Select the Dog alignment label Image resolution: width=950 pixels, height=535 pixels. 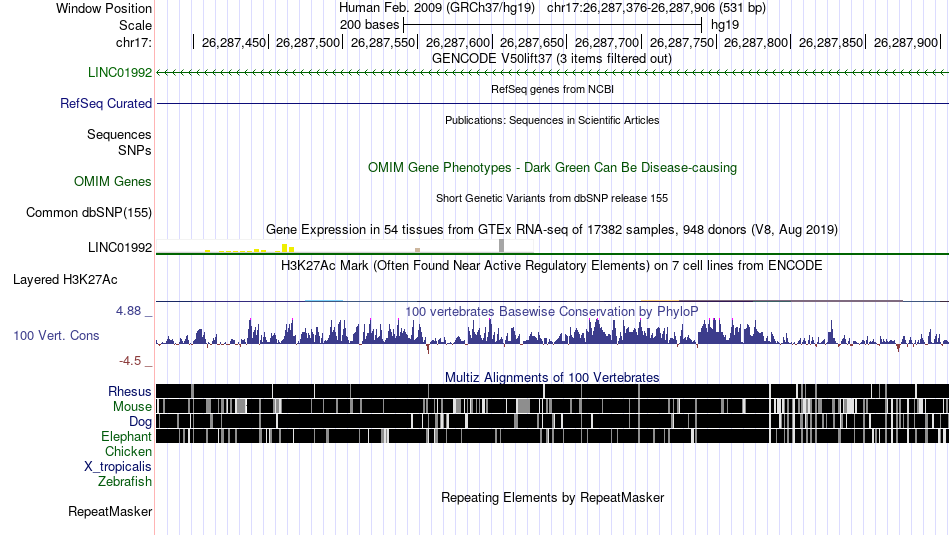[x=140, y=422]
